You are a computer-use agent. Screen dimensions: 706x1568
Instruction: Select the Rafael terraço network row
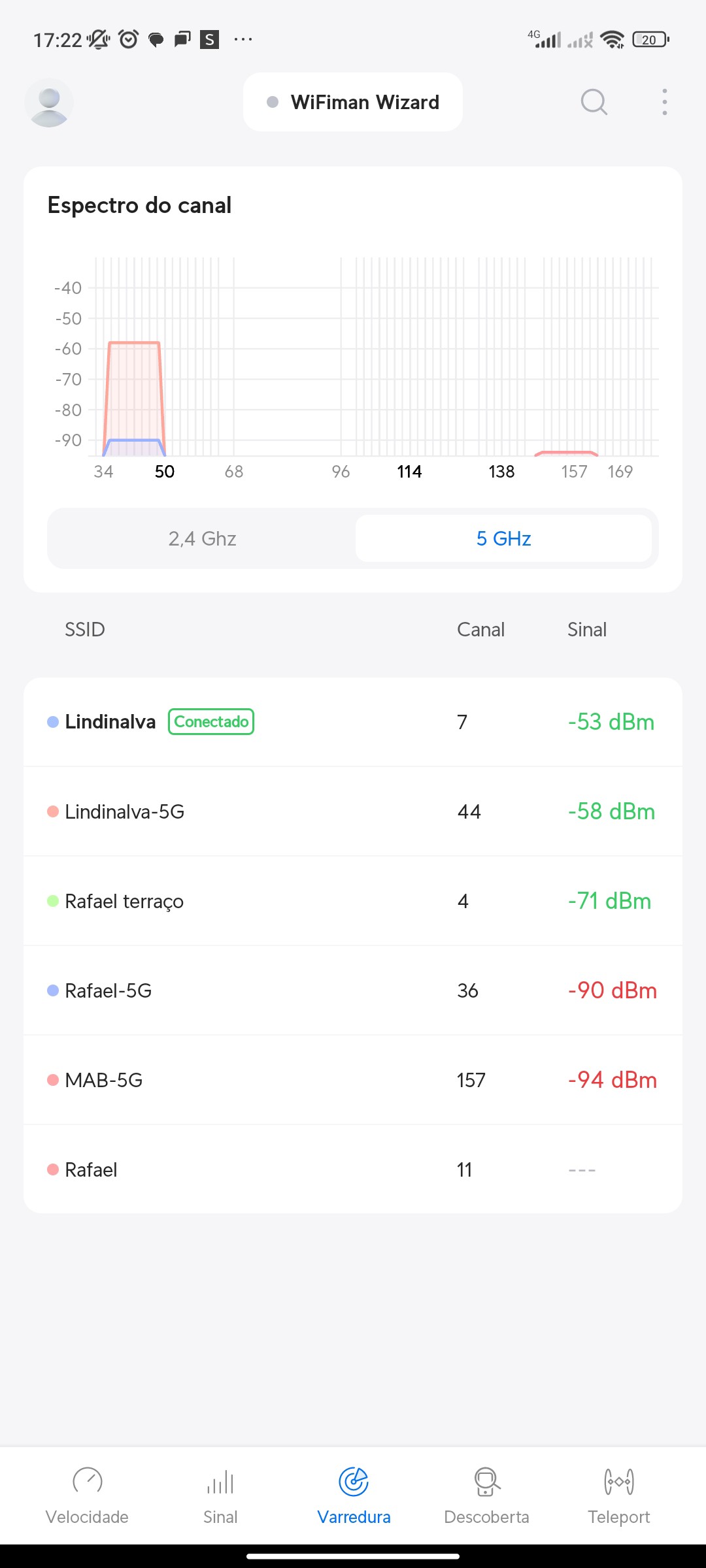pos(353,901)
